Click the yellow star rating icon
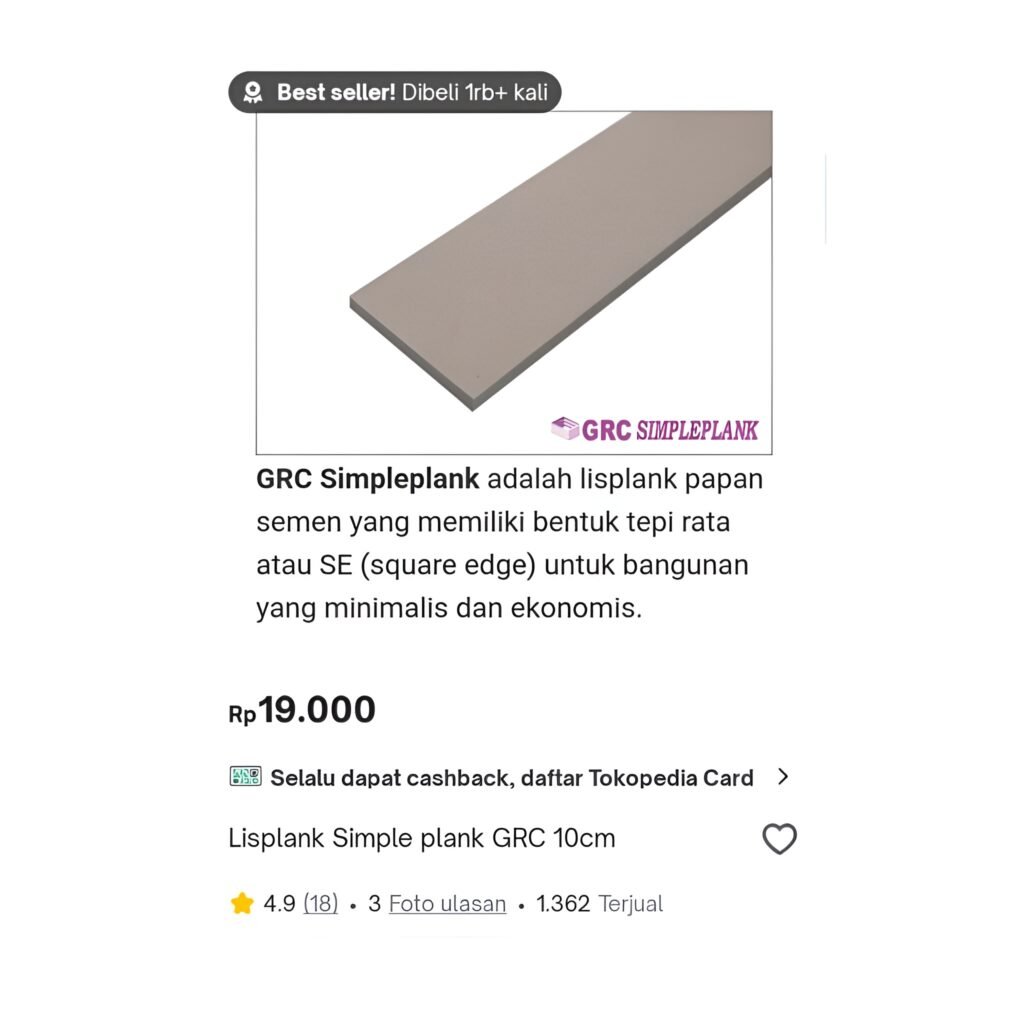Viewport: 1024px width, 1024px height. (242, 903)
